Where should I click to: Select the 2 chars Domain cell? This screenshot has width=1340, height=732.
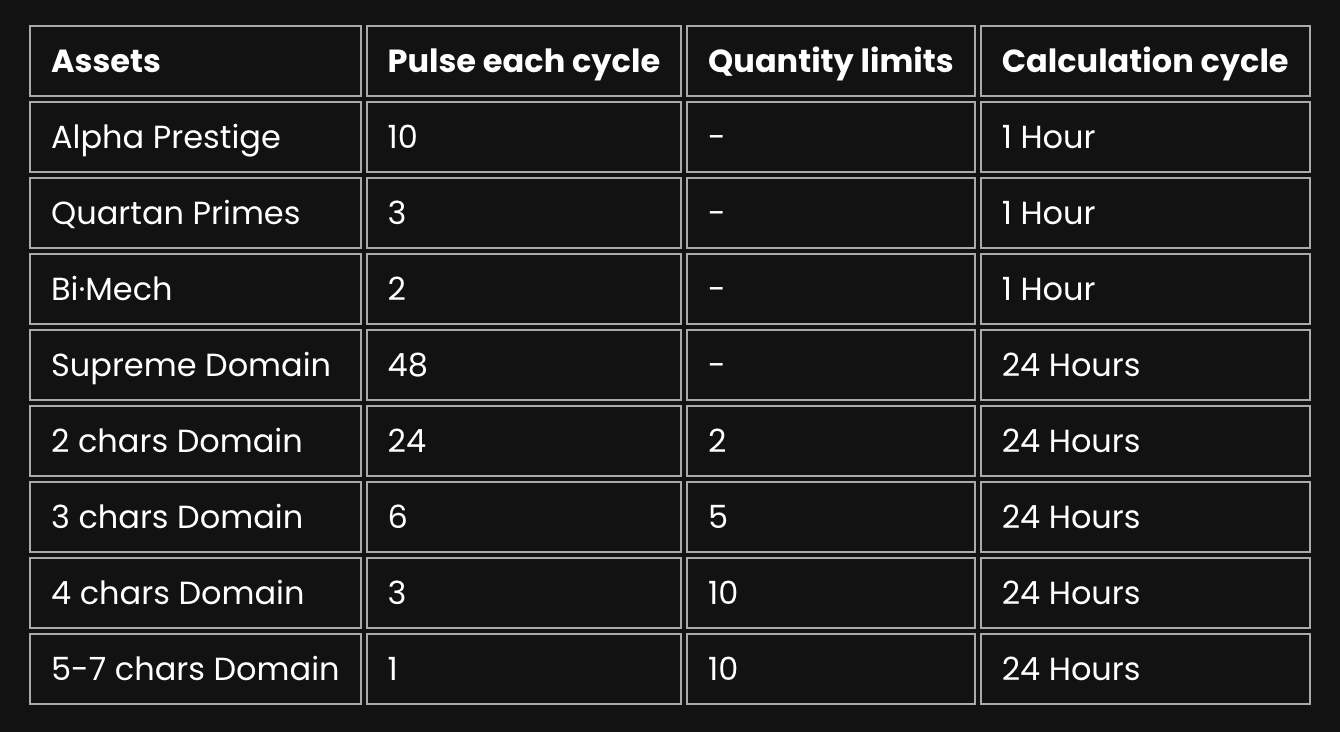(x=195, y=441)
